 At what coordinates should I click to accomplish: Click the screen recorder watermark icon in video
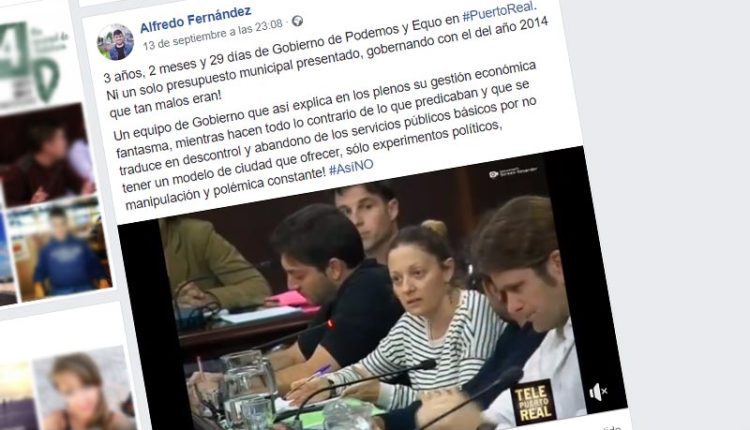(494, 175)
